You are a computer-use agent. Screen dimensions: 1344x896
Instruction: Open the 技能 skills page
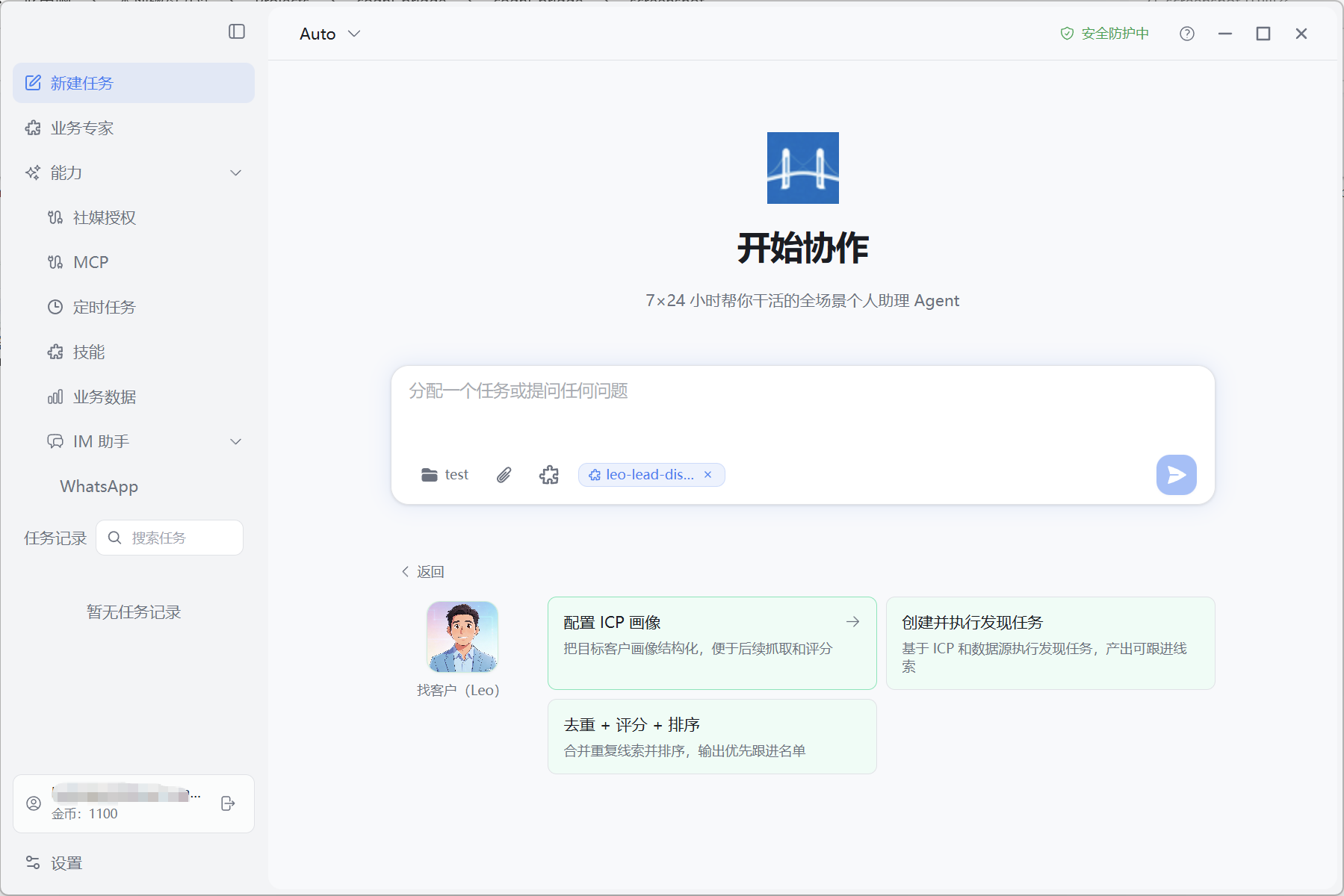click(x=134, y=352)
